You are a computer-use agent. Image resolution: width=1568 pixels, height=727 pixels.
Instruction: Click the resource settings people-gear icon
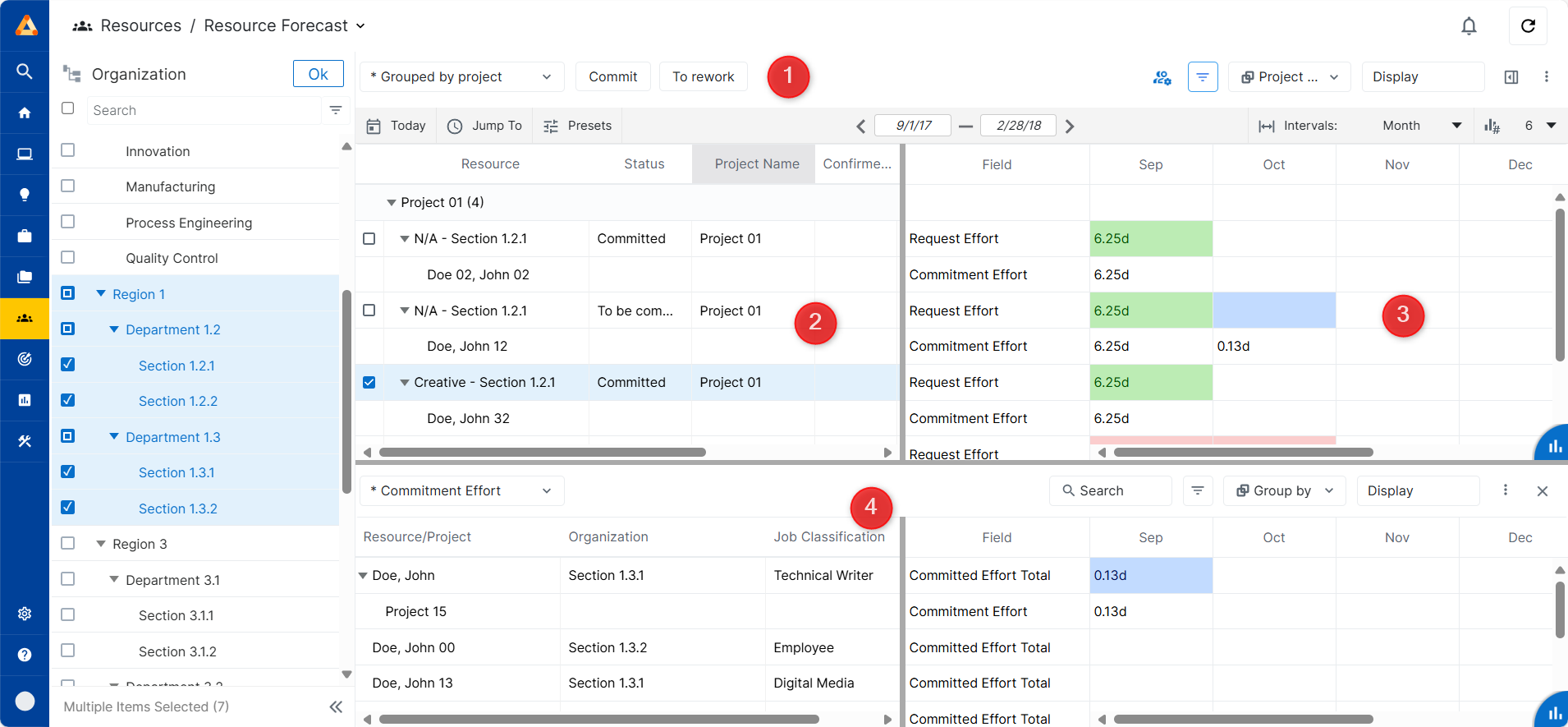point(1162,77)
